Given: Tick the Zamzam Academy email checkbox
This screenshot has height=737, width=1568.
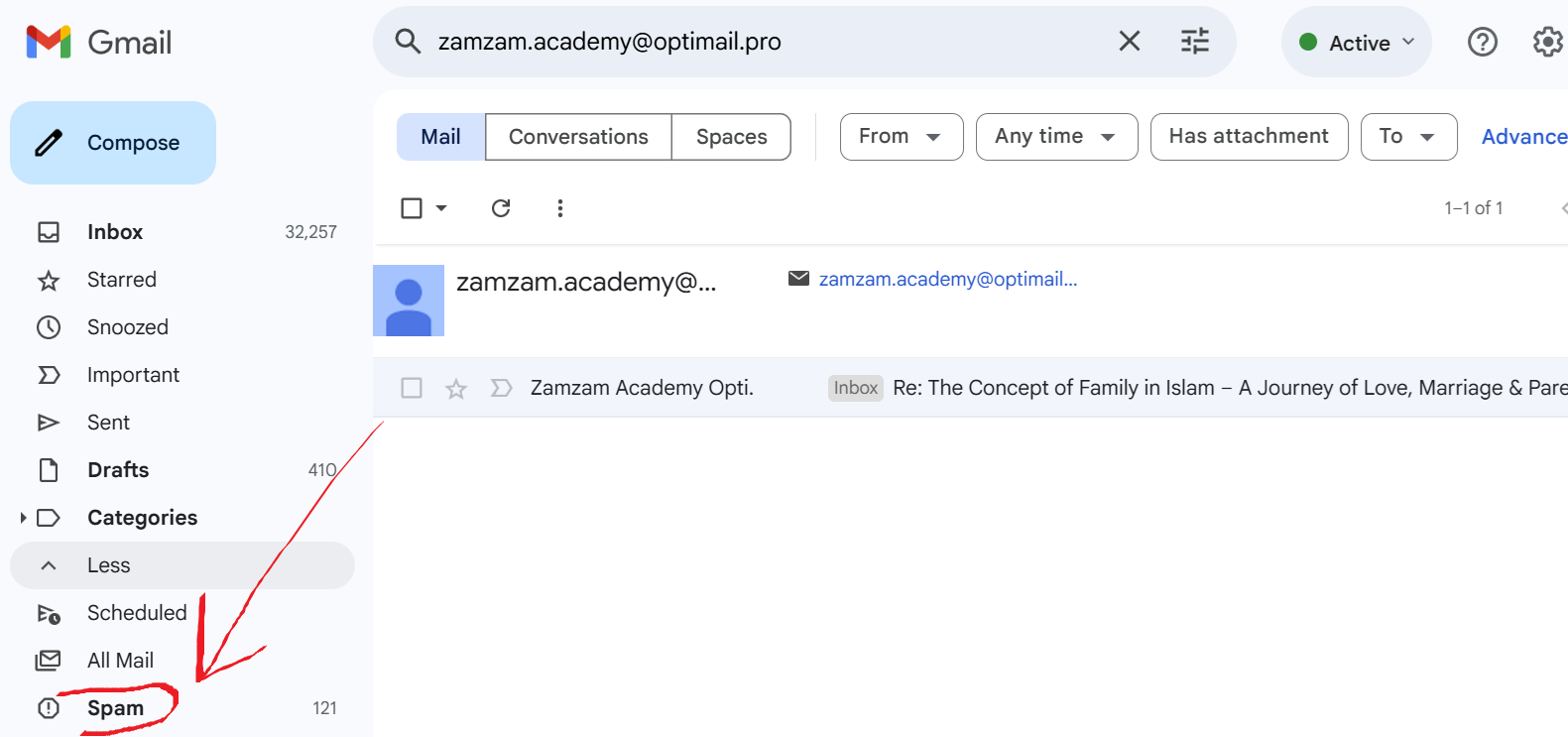Looking at the screenshot, I should 412,388.
